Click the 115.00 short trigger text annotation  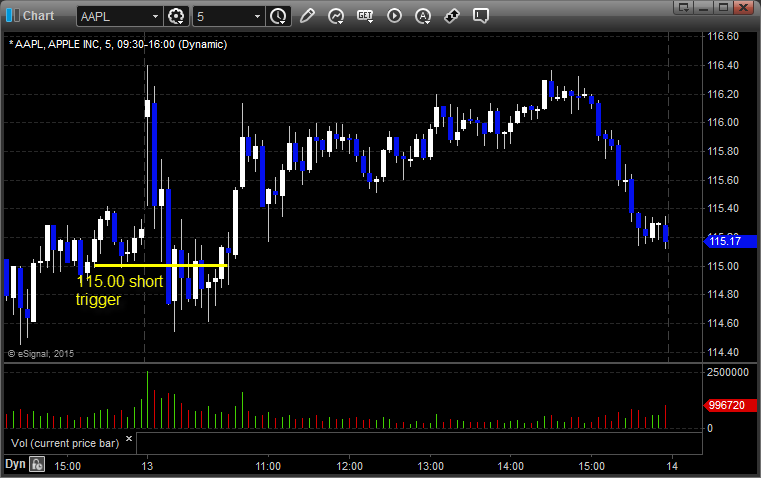119,290
